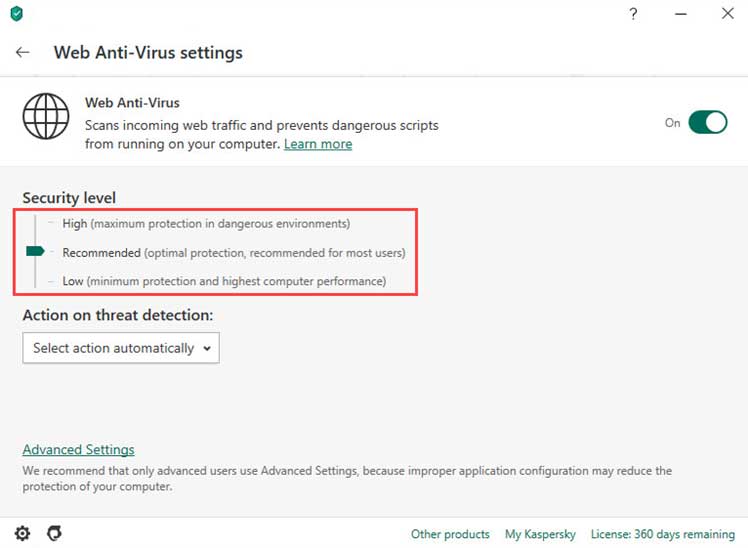Image resolution: width=748 pixels, height=548 pixels.
Task: Click License: 360 days remaining
Action: click(663, 534)
